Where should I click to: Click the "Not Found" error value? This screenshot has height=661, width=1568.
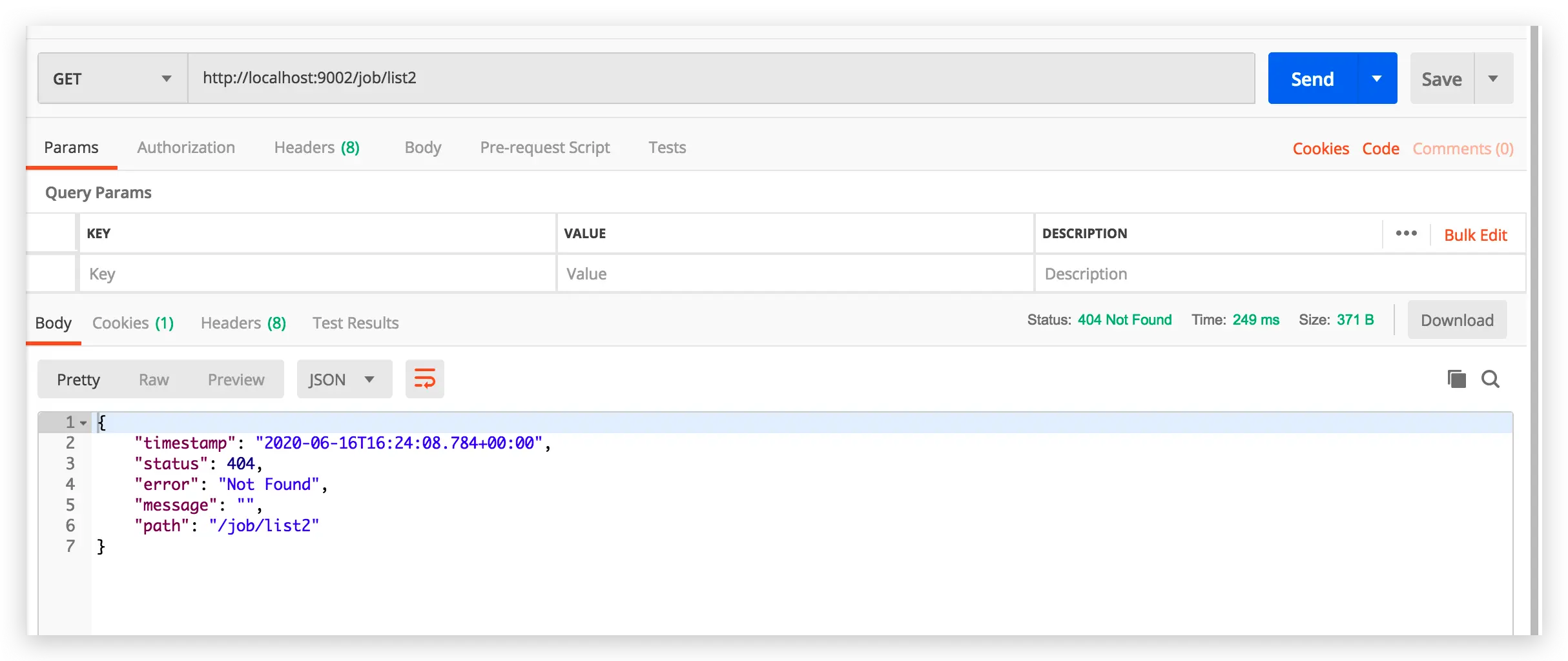(269, 484)
